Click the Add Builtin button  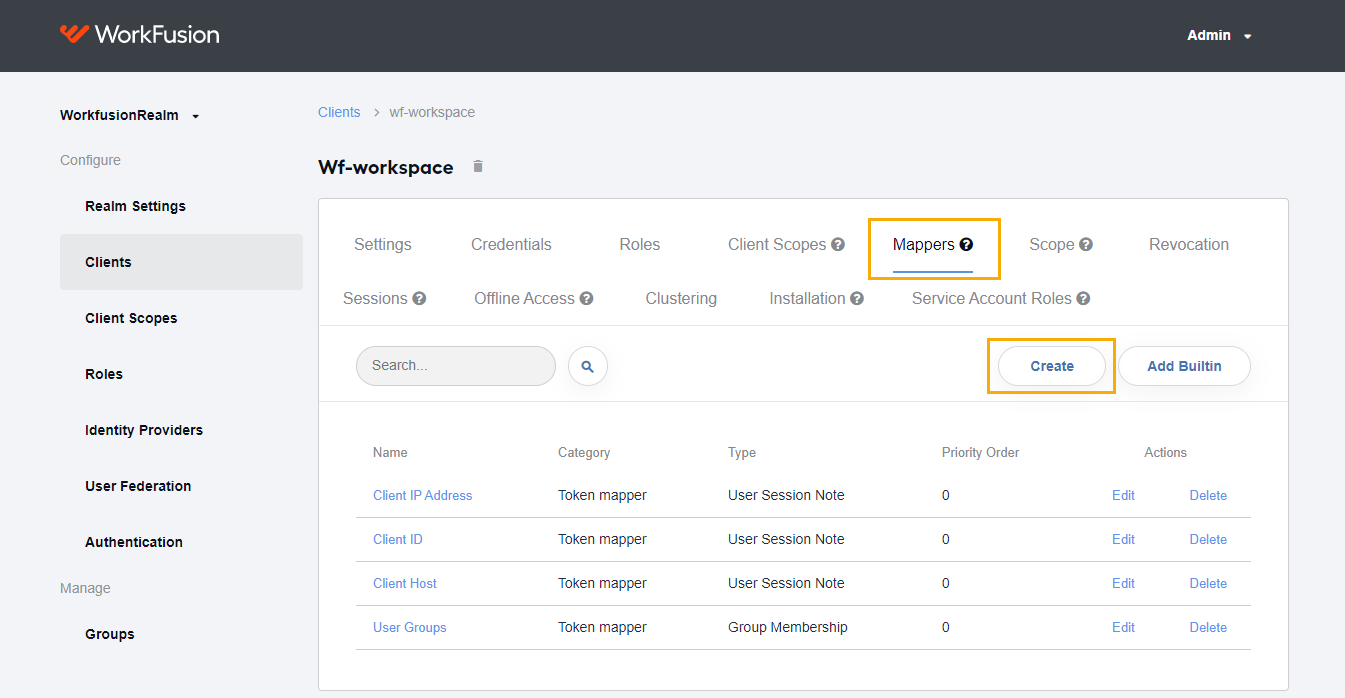[x=1184, y=366]
